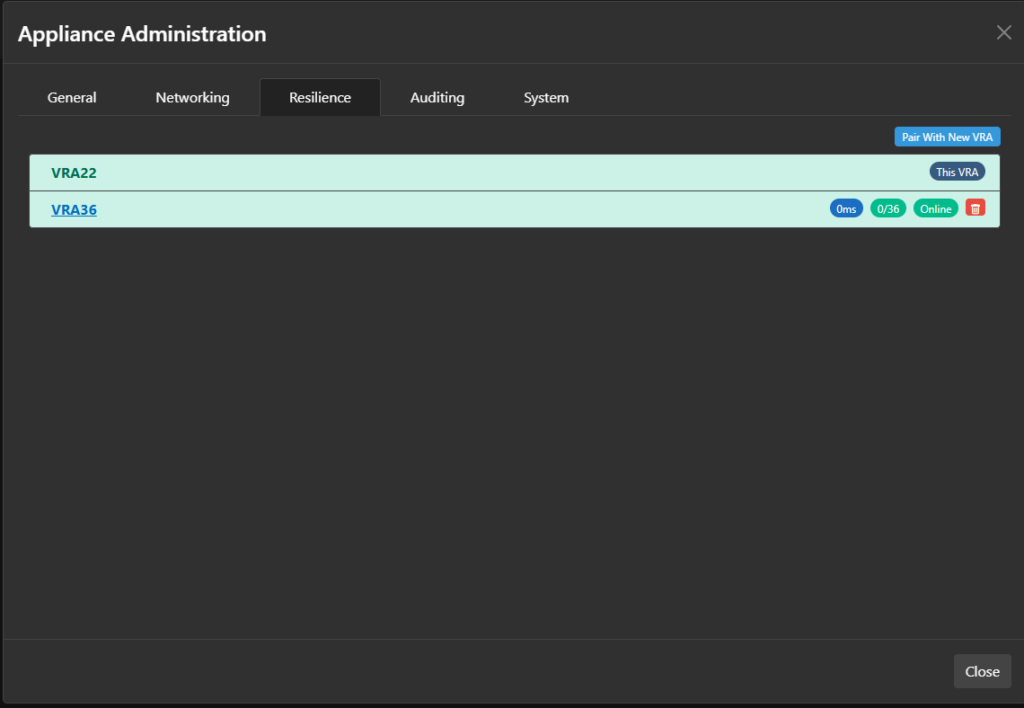Open the VRA36 hyperlink
This screenshot has height=708, width=1024.
(x=74, y=209)
